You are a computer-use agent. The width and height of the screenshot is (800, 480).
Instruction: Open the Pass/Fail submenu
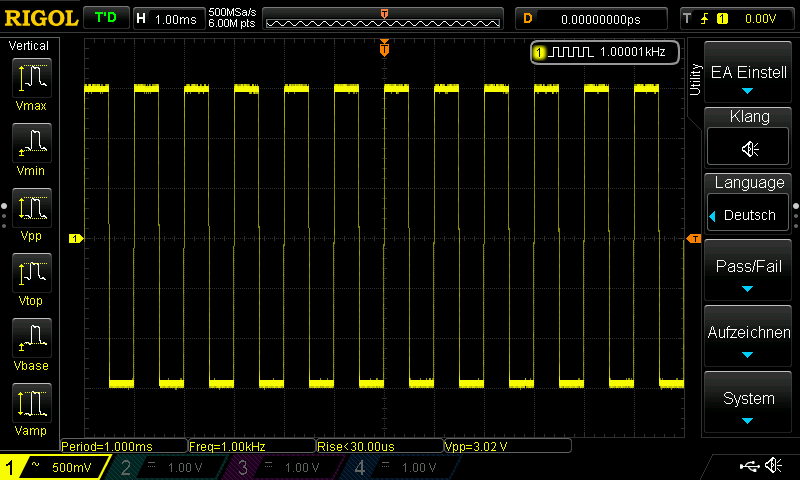click(x=749, y=272)
